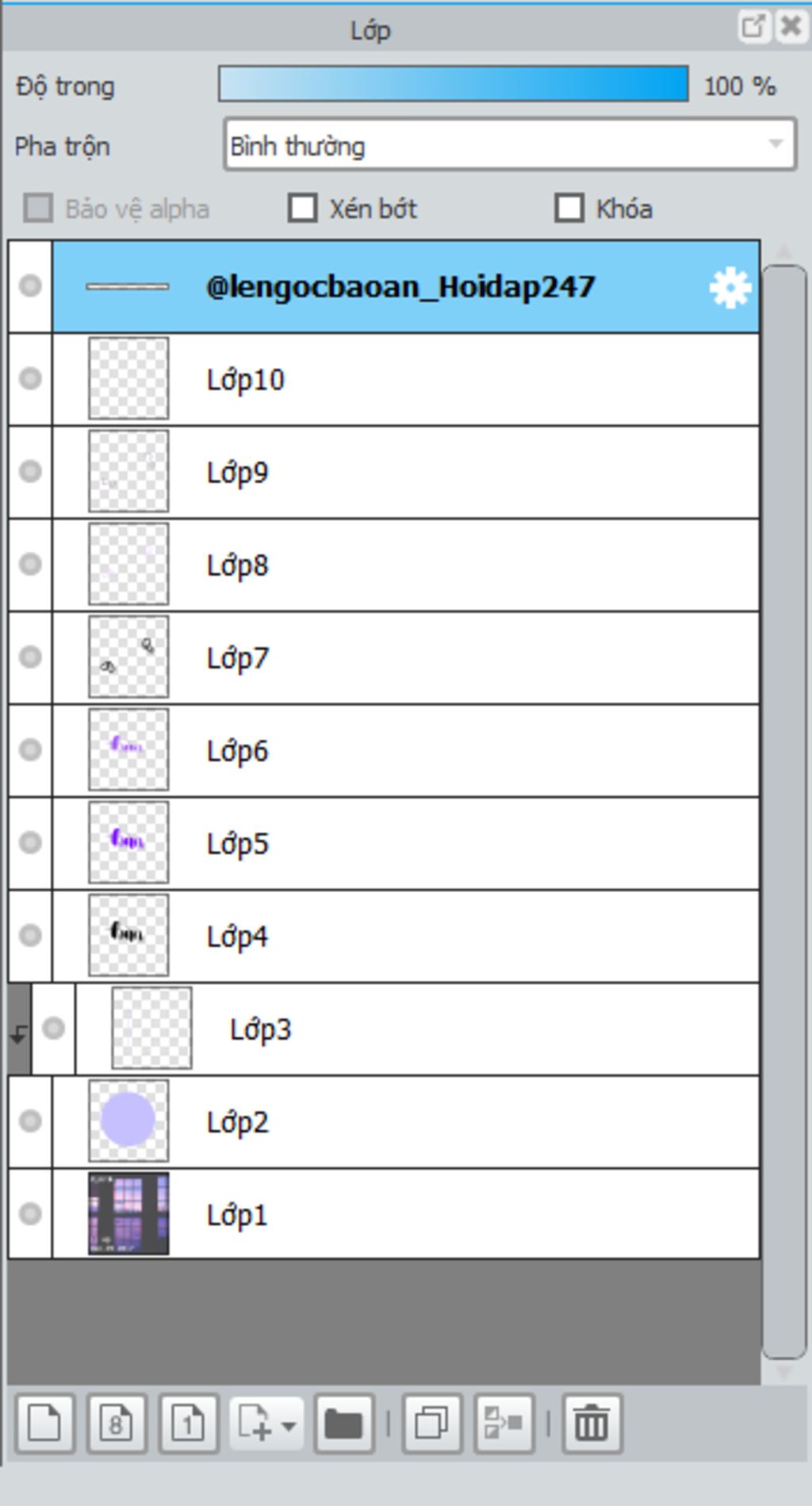Select the Lớp7 layer
The image size is (812, 1506).
pos(406,657)
